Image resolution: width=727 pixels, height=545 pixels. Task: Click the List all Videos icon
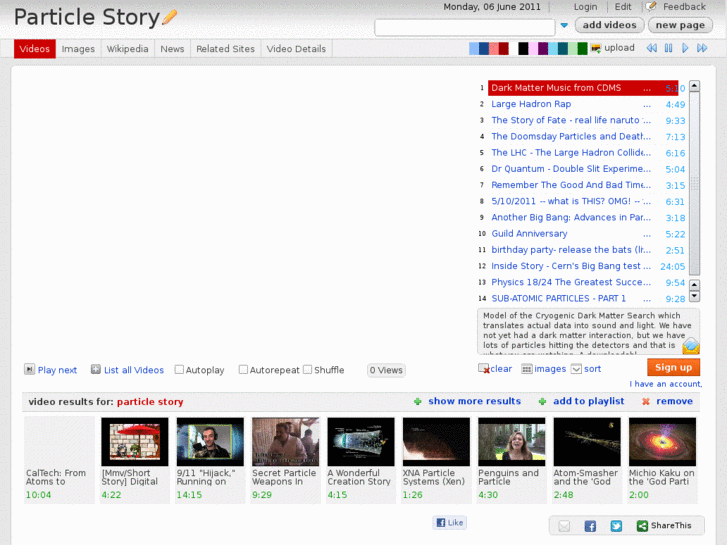coord(96,369)
